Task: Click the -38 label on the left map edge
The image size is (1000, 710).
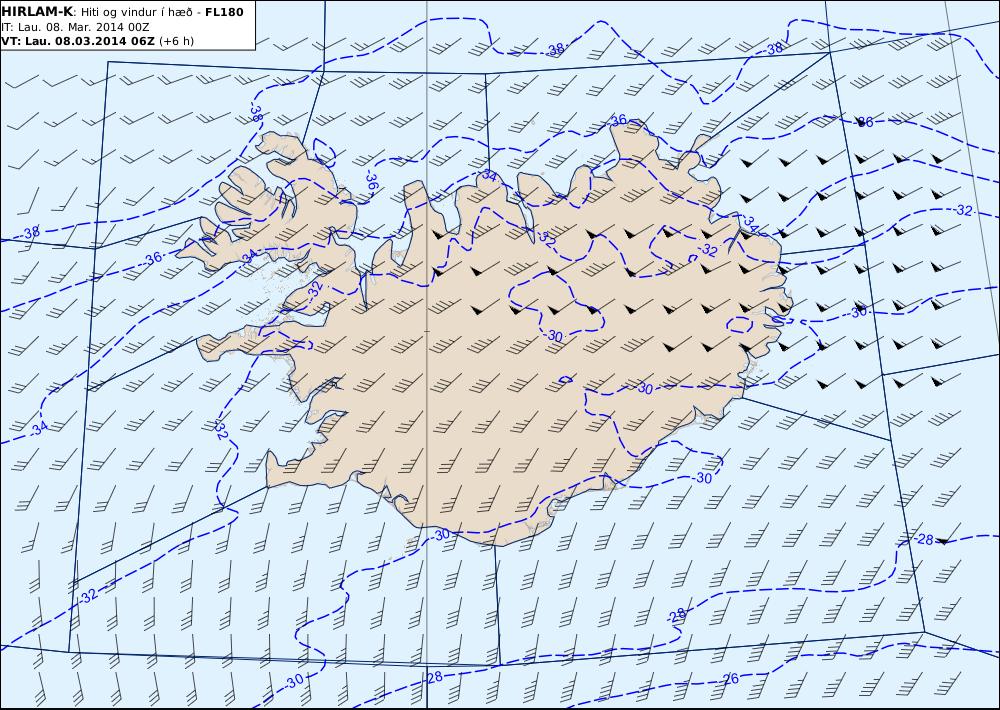Action: click(29, 233)
